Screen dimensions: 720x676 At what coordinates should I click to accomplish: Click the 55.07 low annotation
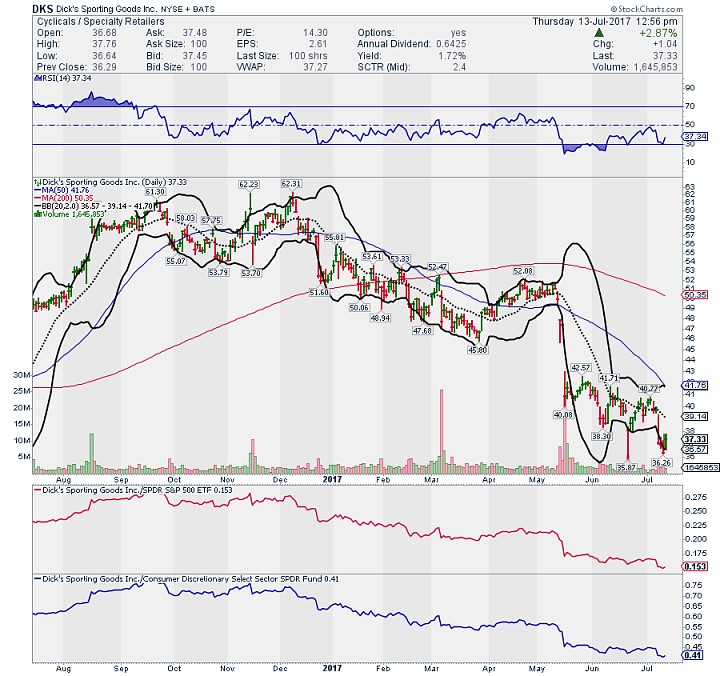coord(176,261)
